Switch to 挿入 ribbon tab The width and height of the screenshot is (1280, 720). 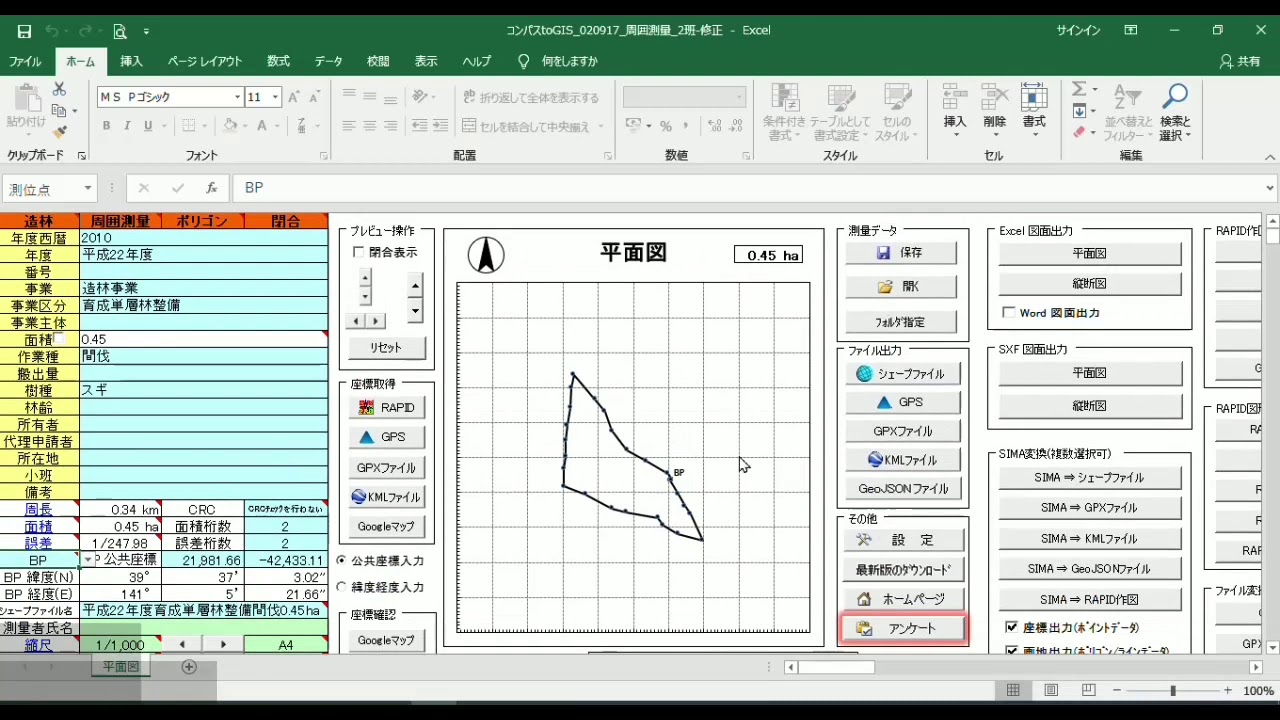132,61
